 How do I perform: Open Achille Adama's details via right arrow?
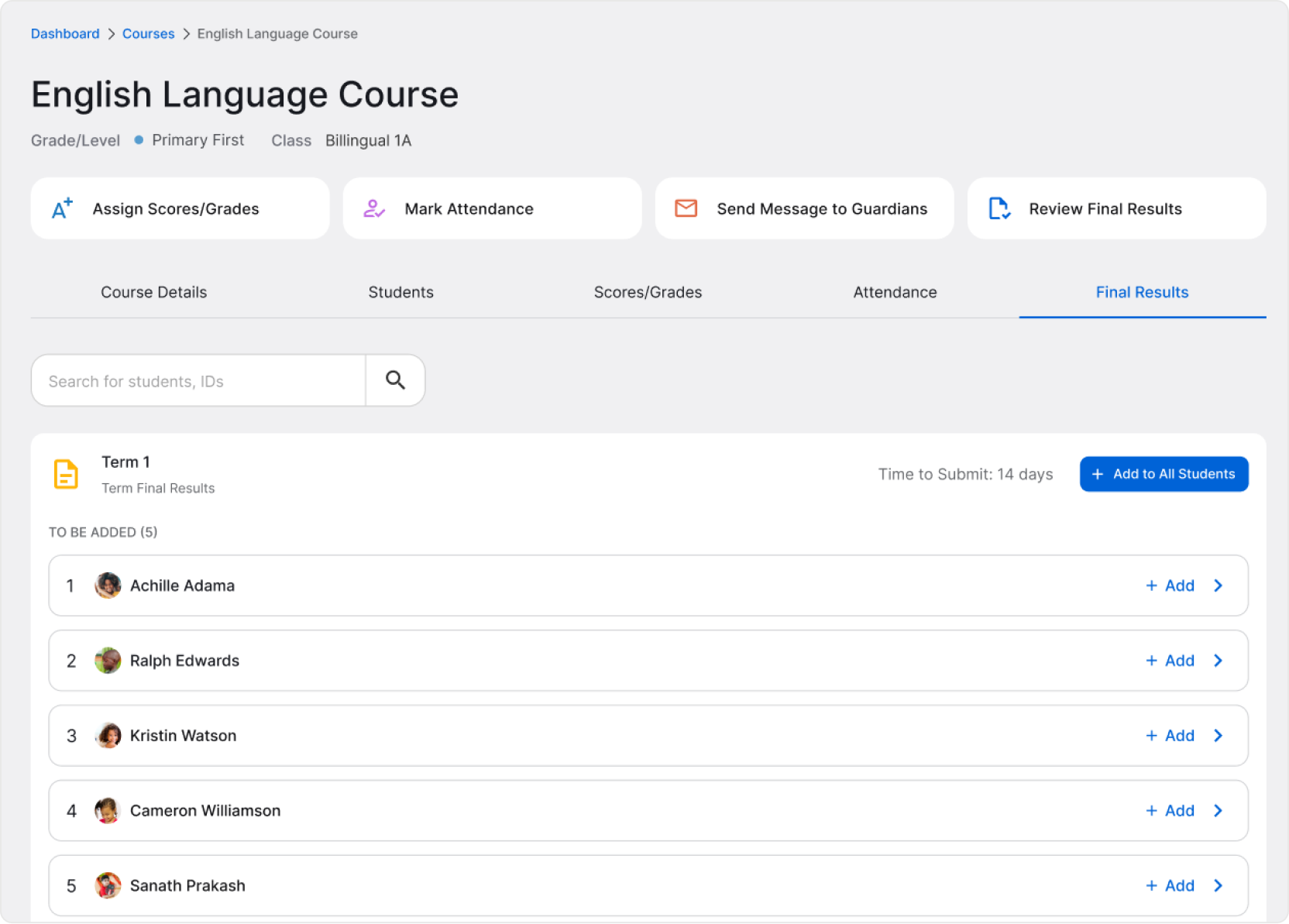tap(1218, 586)
